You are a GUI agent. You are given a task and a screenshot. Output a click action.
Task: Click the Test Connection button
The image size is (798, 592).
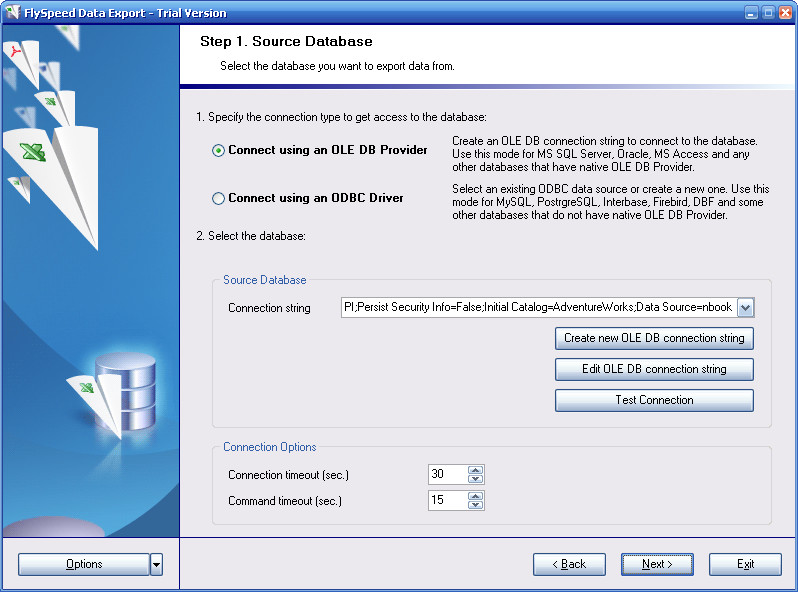[x=654, y=401]
